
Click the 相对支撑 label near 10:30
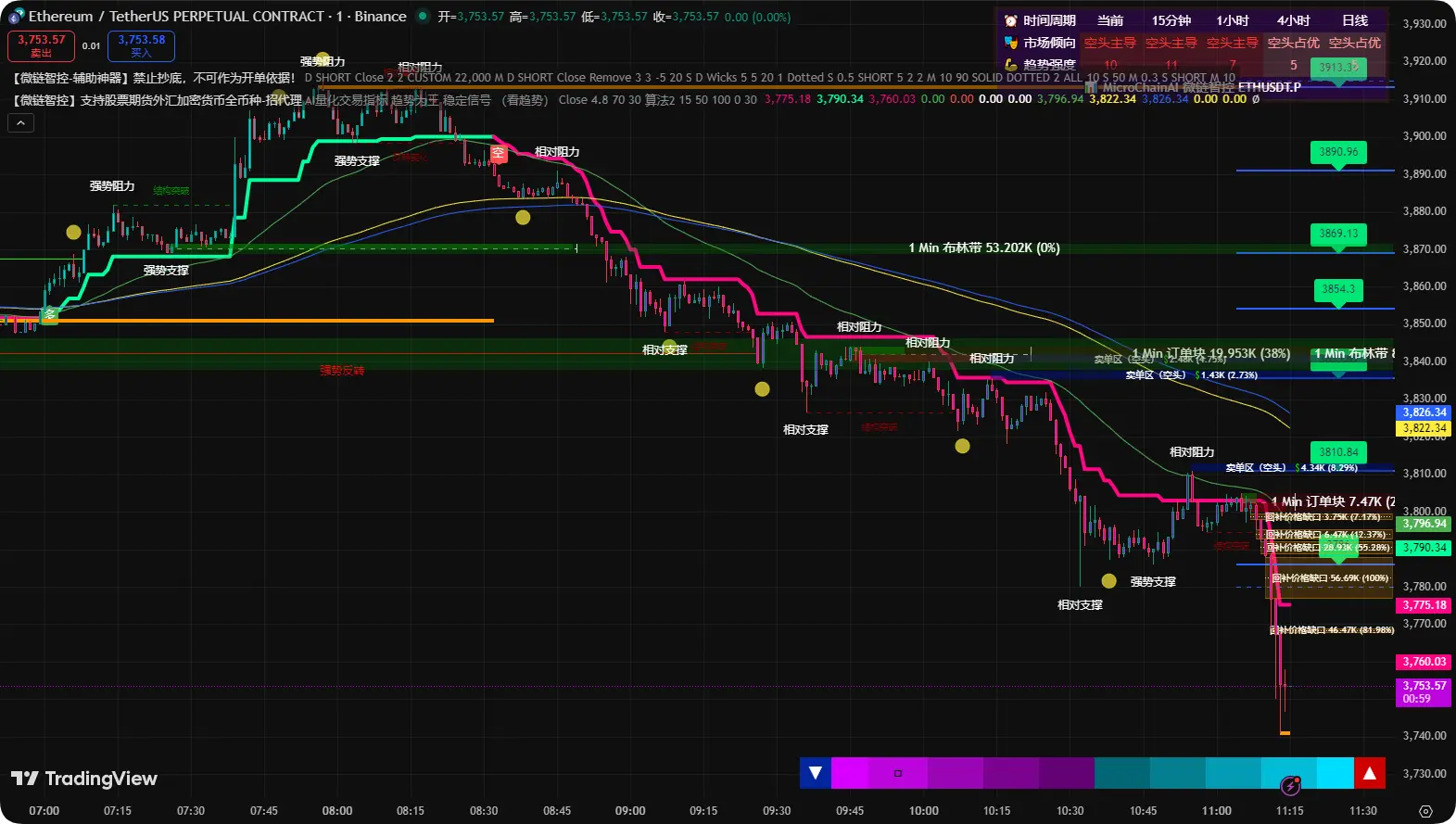click(x=1081, y=605)
